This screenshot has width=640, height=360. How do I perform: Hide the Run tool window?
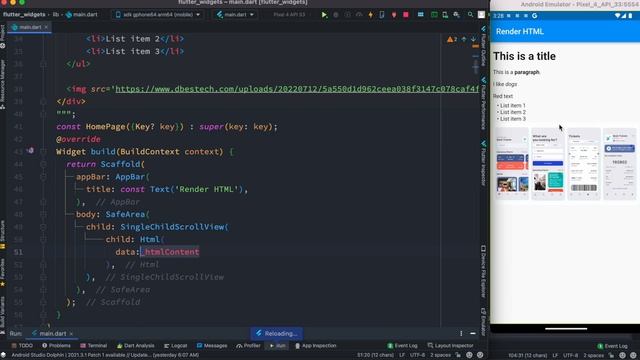[473, 333]
